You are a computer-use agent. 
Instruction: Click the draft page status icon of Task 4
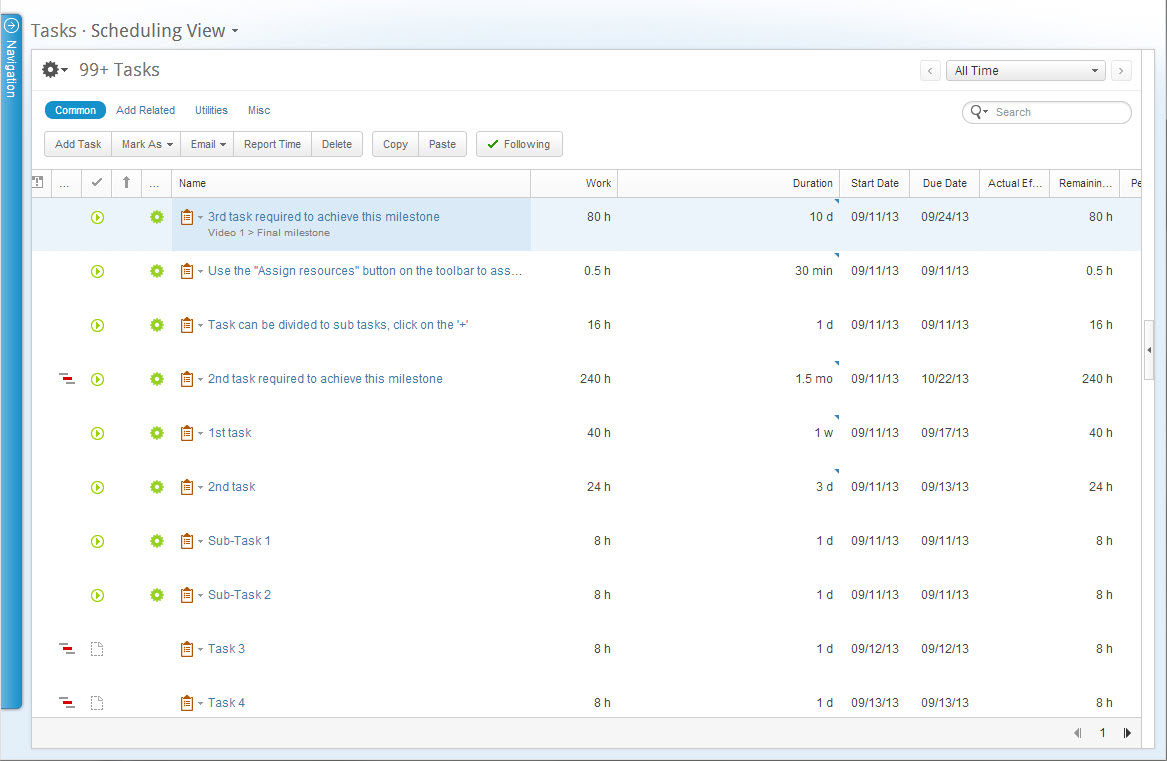click(x=97, y=703)
